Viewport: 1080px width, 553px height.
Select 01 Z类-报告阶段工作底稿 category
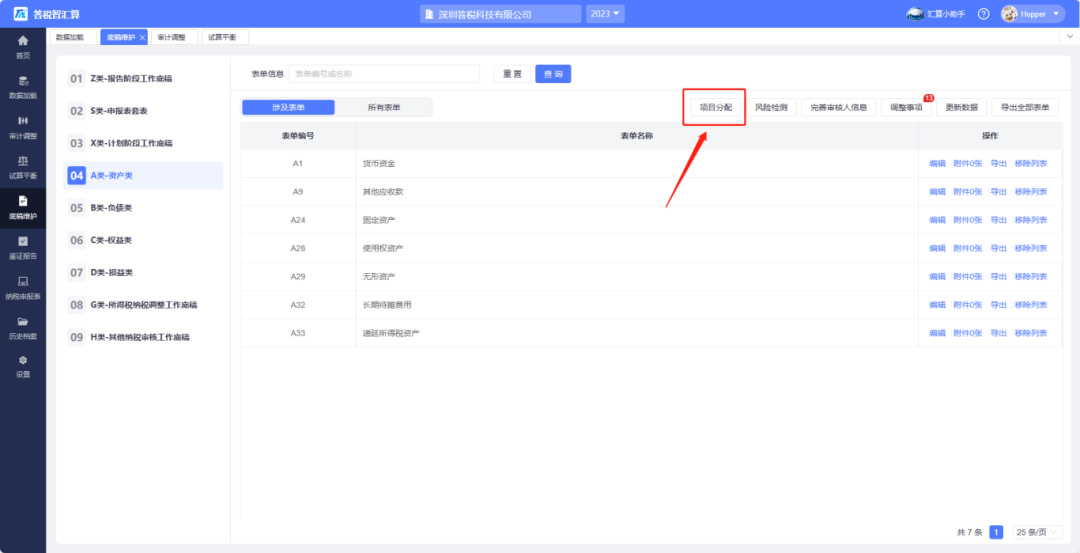(x=143, y=79)
